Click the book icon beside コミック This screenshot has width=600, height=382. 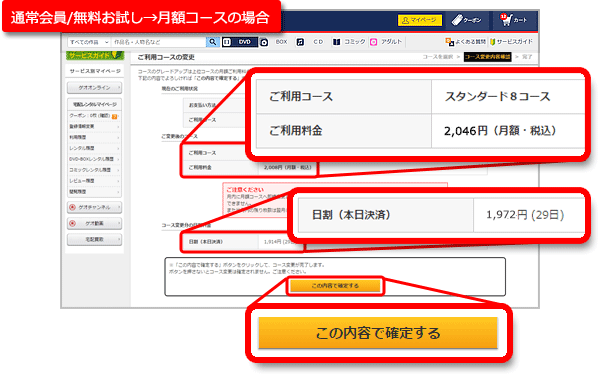pyautogui.click(x=336, y=42)
